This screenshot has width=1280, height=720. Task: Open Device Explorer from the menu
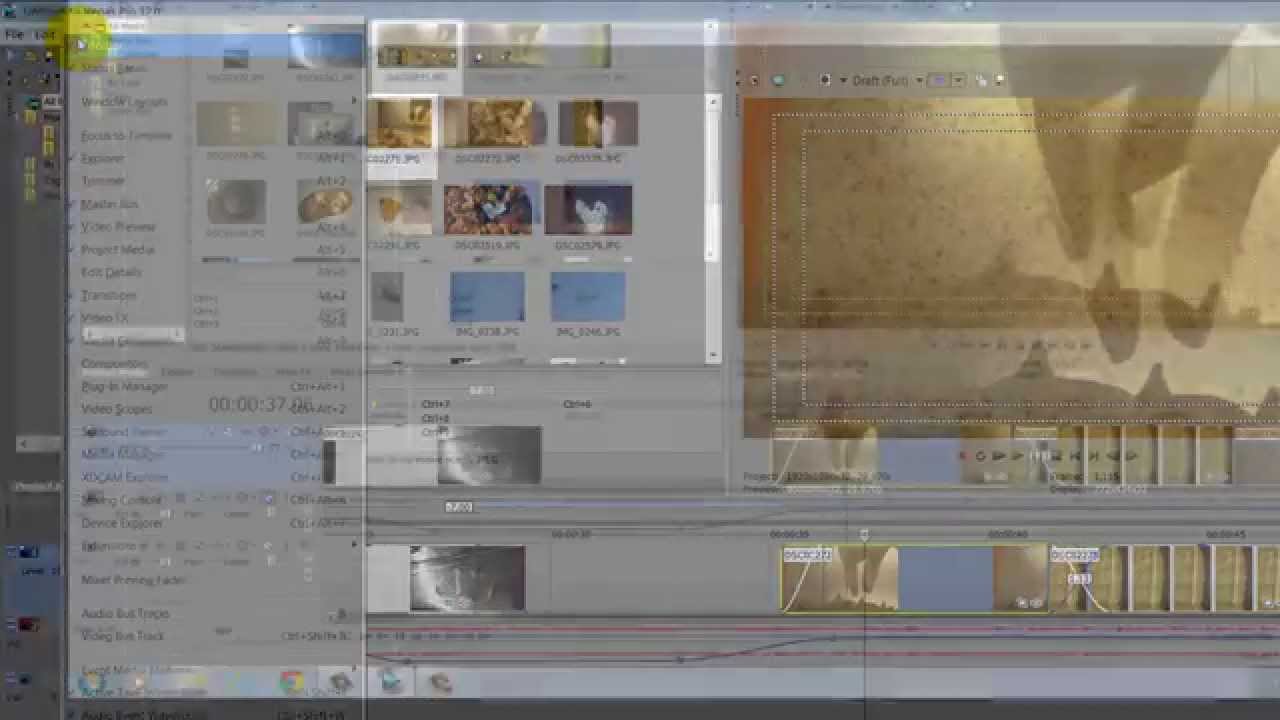pos(121,523)
